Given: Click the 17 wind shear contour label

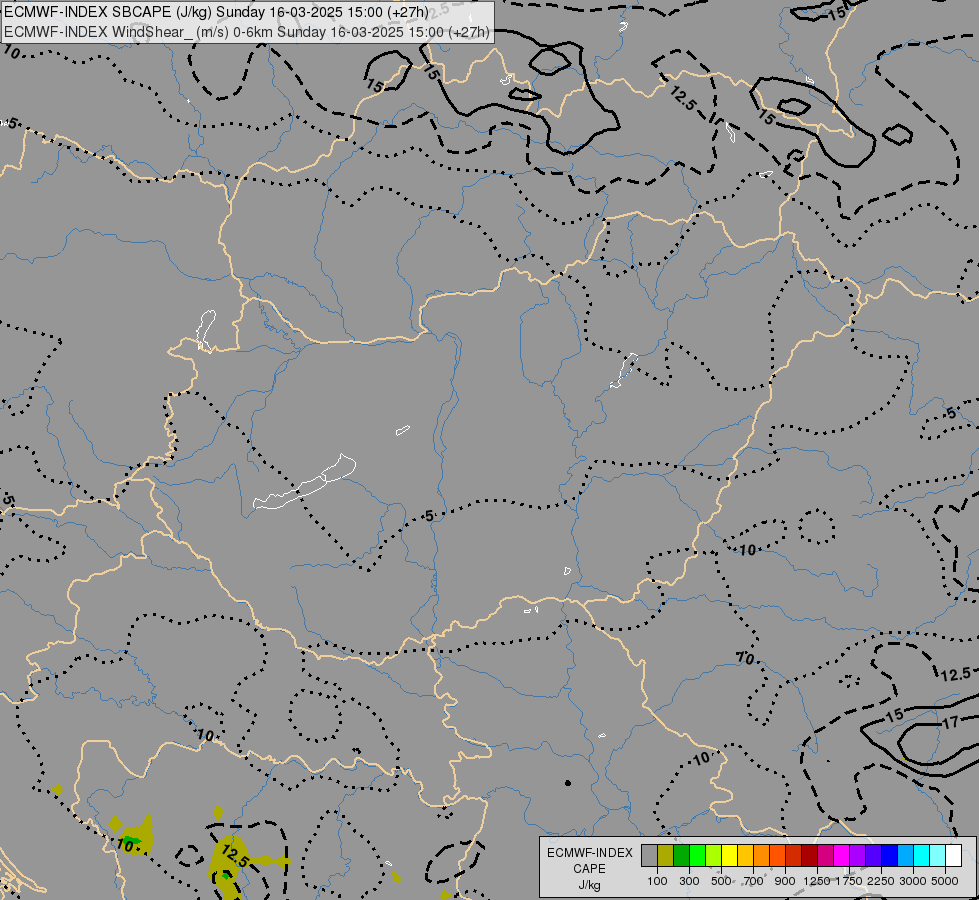Looking at the screenshot, I should (x=950, y=723).
